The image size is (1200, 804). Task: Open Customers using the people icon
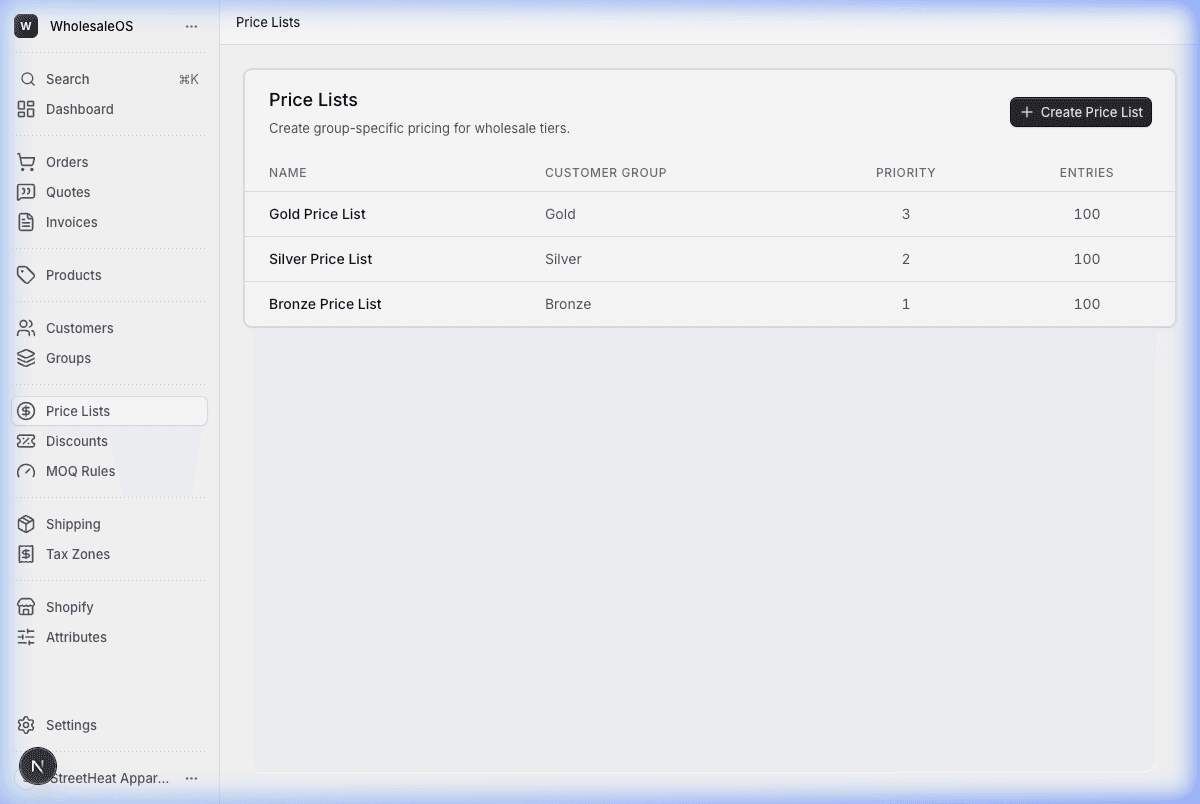click(25, 328)
